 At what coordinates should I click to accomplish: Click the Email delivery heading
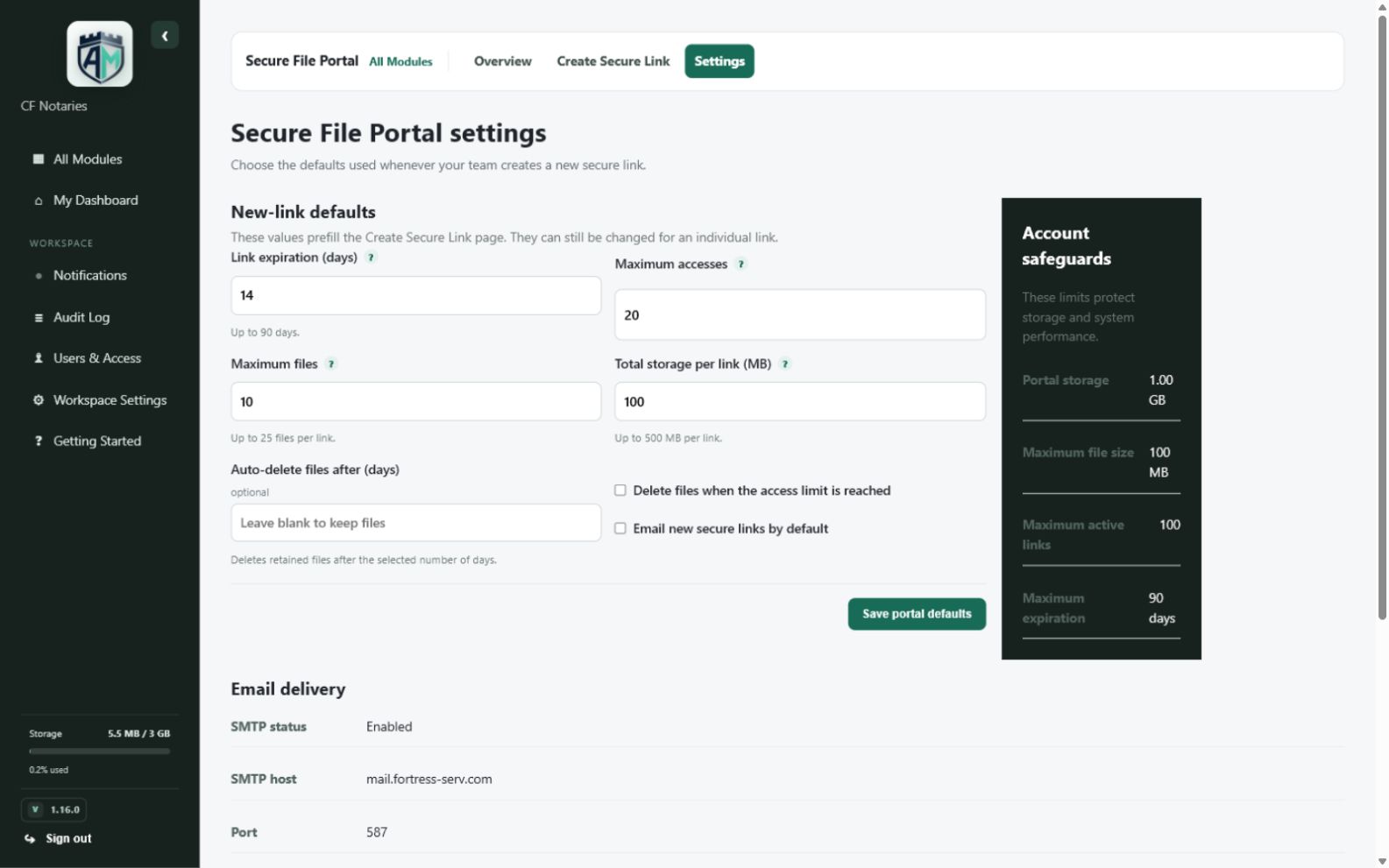click(x=288, y=689)
